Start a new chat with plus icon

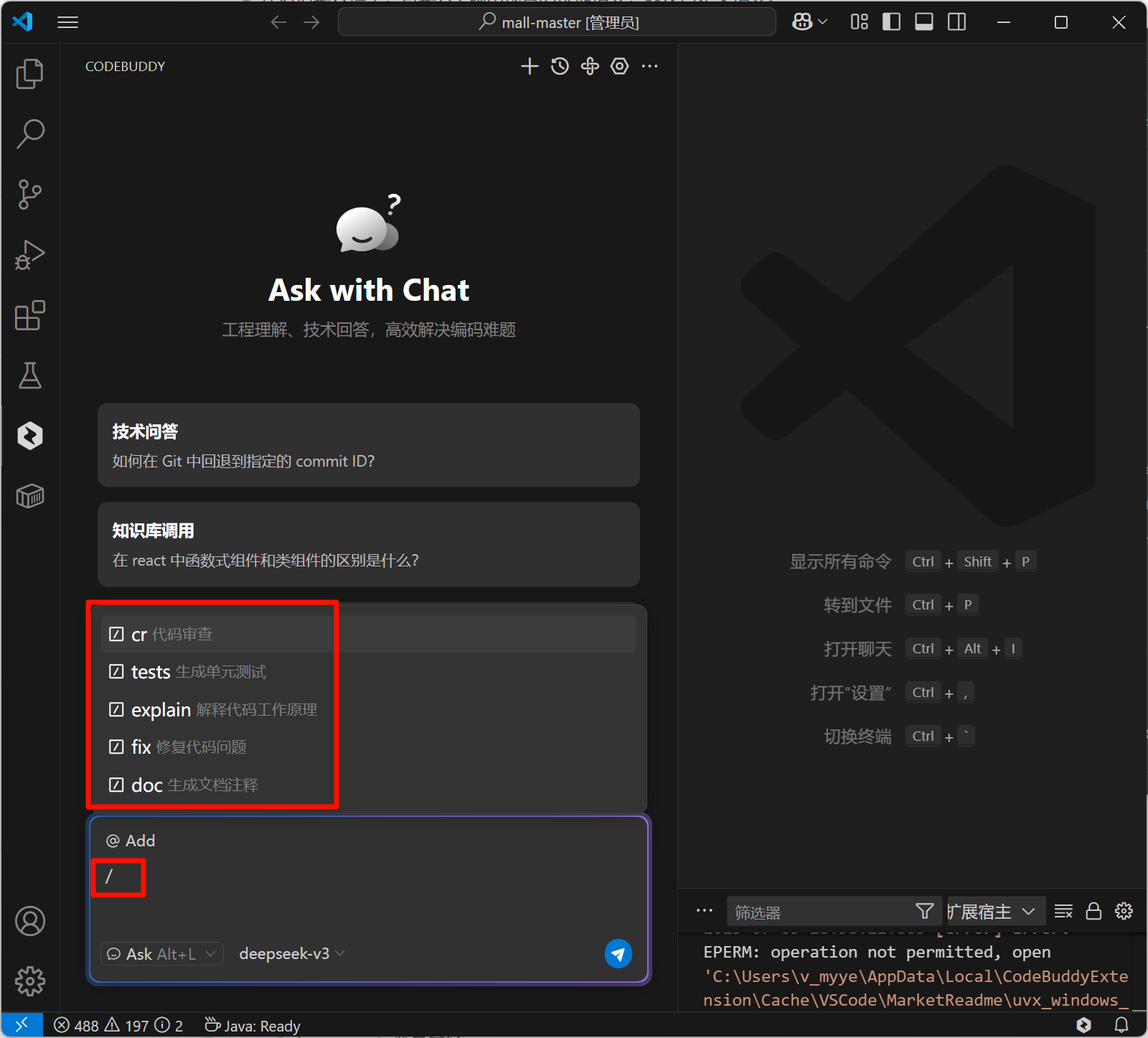[530, 66]
